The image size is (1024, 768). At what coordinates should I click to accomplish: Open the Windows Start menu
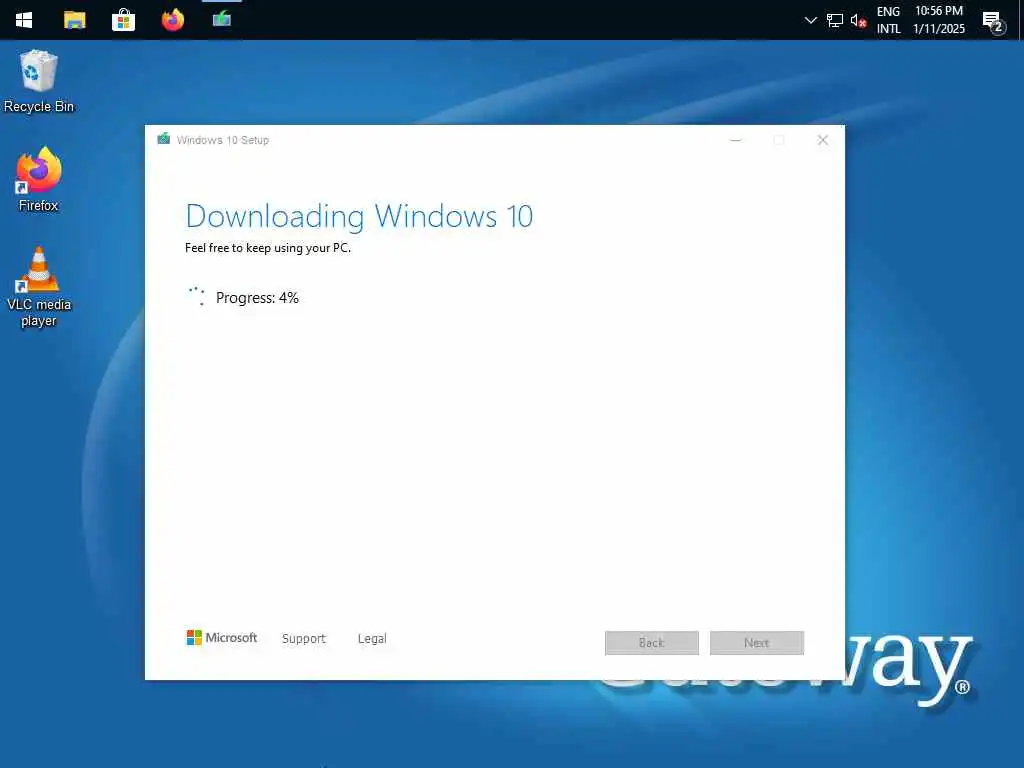click(24, 20)
